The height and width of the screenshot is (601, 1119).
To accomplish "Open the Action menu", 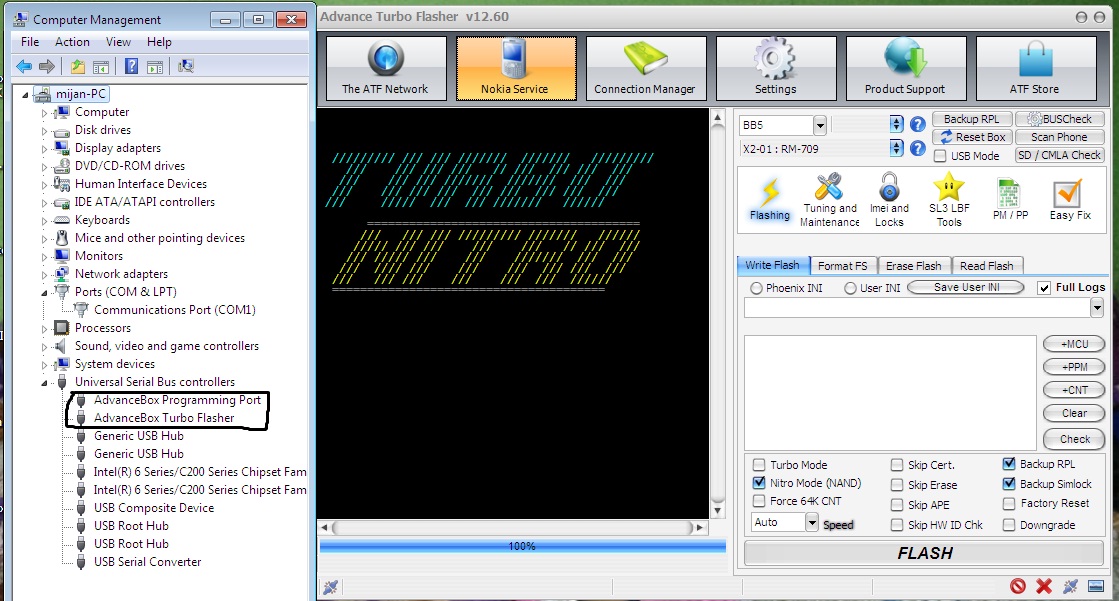I will tap(73, 42).
